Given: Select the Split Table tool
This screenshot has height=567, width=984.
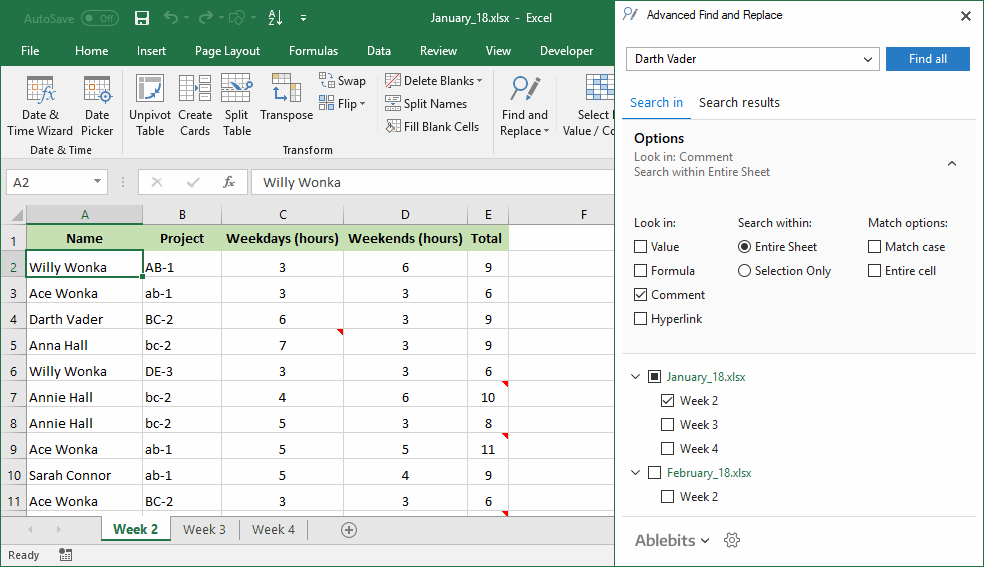Looking at the screenshot, I should (x=237, y=105).
